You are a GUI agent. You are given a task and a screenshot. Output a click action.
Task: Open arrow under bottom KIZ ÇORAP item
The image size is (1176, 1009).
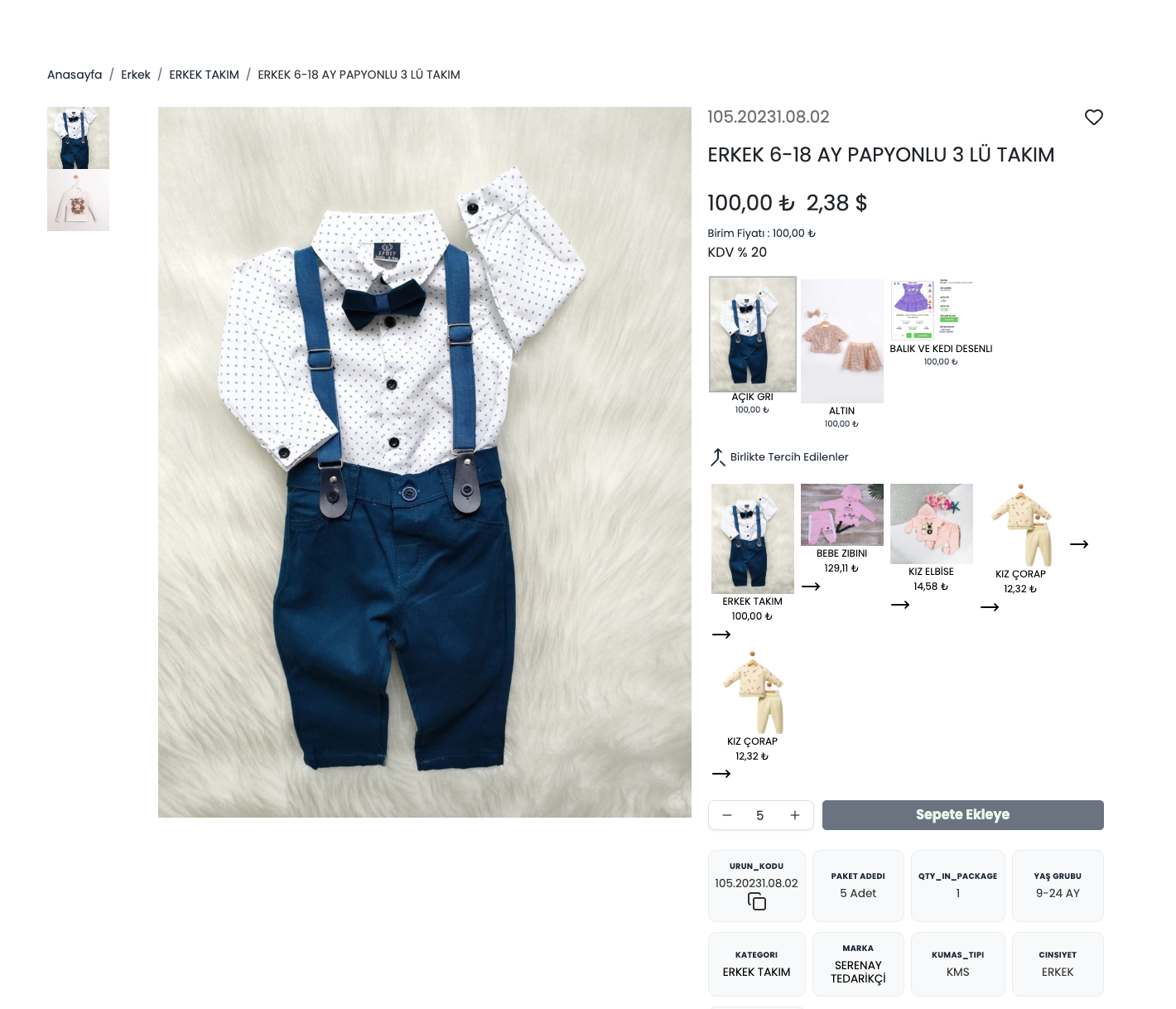point(721,774)
